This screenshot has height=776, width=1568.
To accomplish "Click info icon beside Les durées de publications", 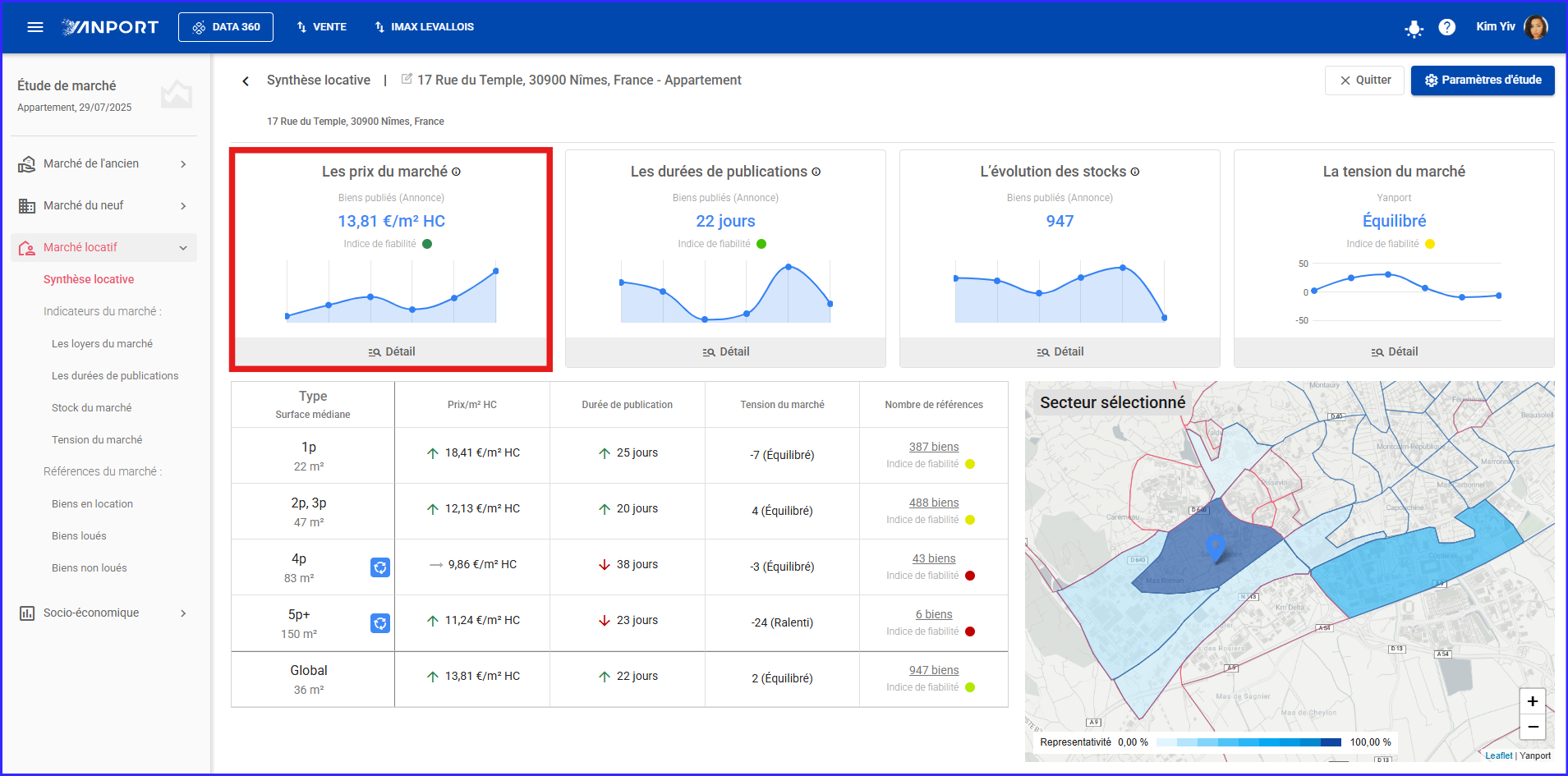I will 816,172.
